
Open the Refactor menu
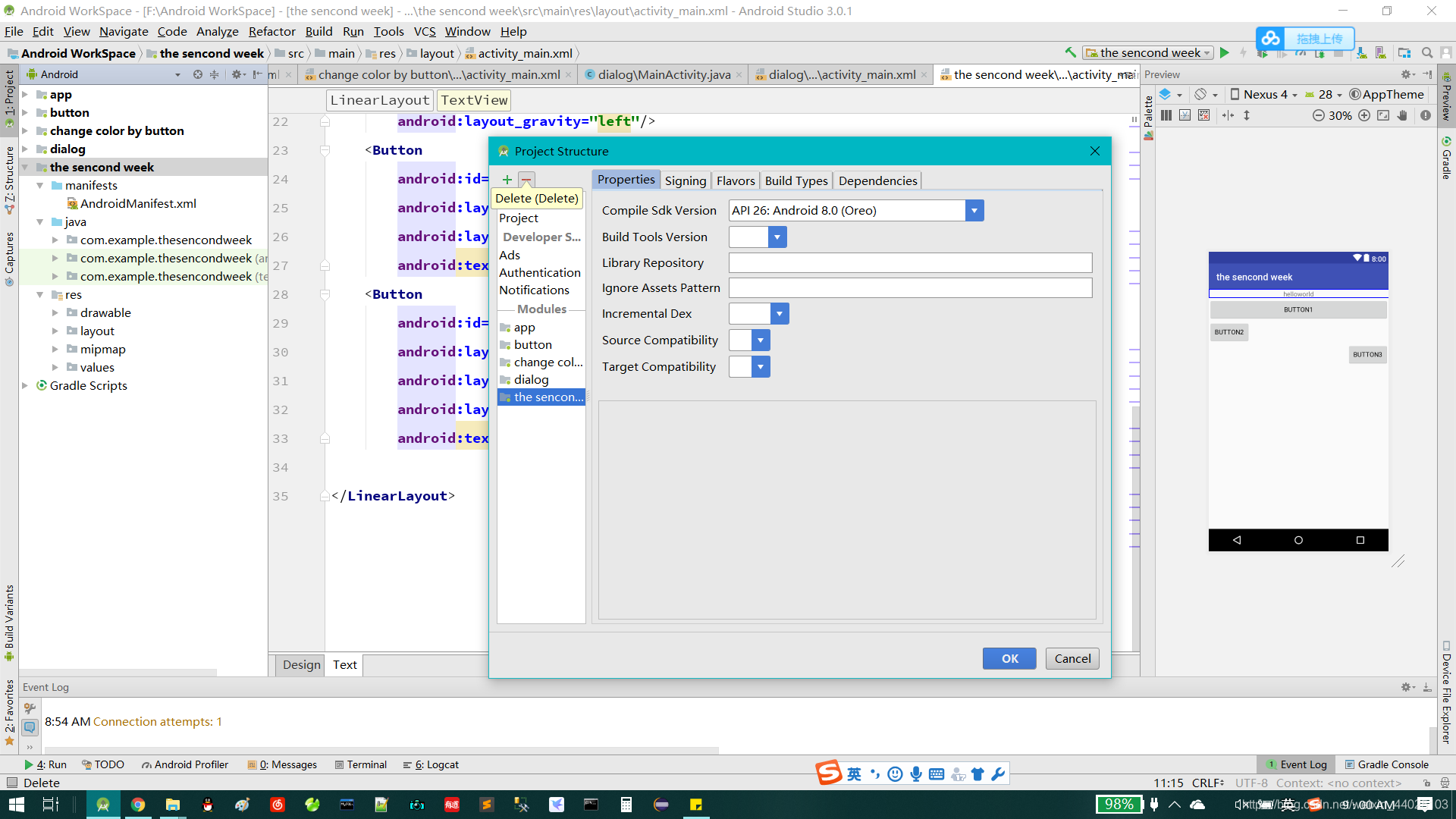[x=271, y=31]
